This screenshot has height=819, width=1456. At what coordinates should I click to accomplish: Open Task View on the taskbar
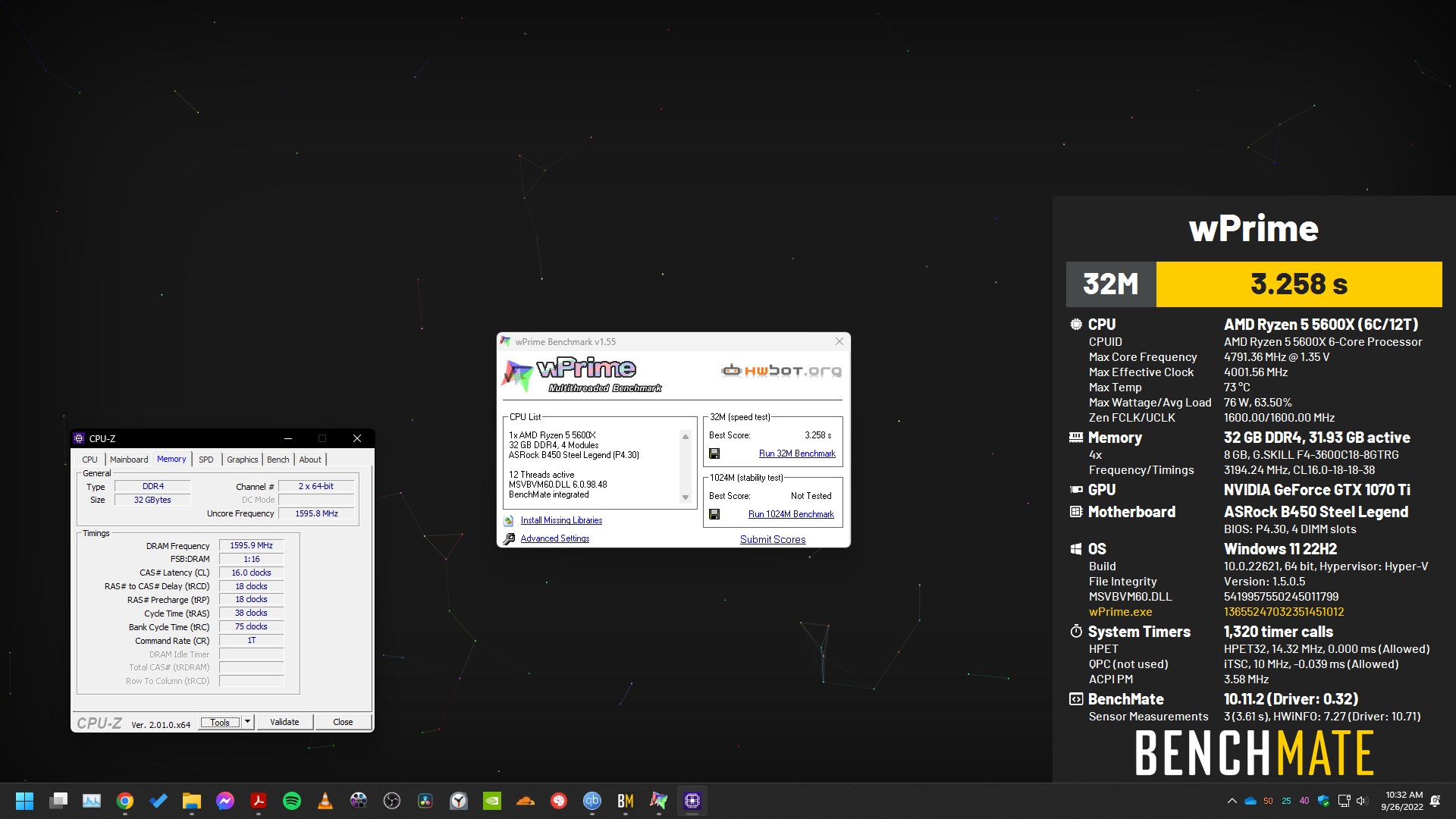(58, 801)
